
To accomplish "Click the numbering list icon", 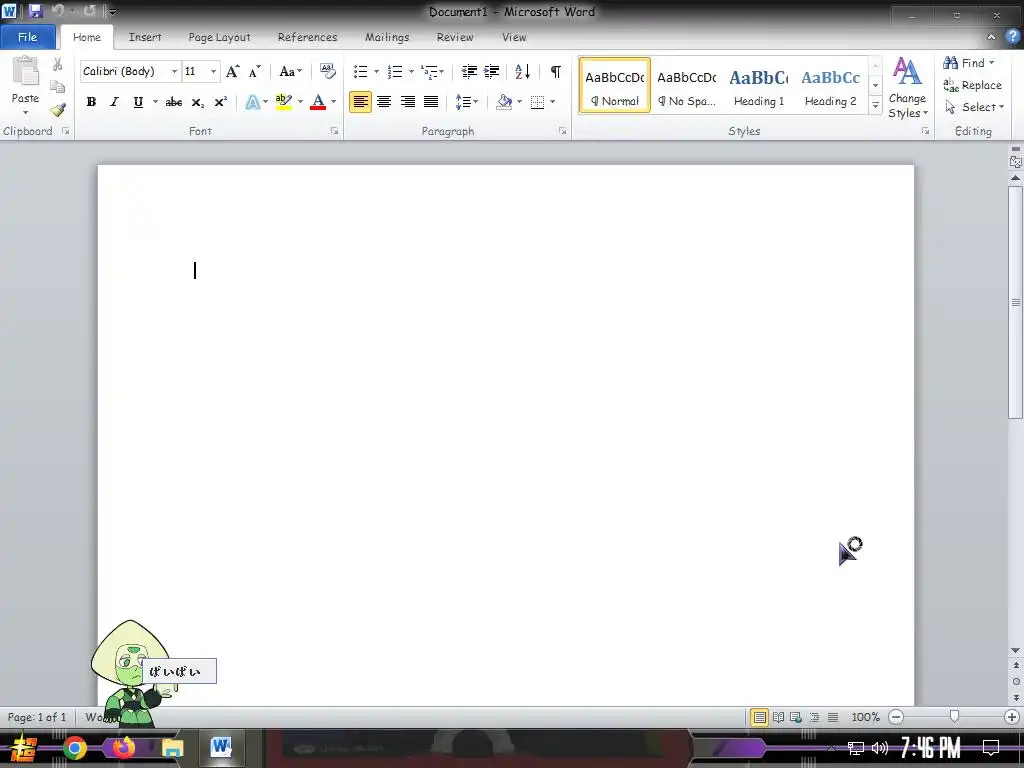I will click(x=394, y=71).
